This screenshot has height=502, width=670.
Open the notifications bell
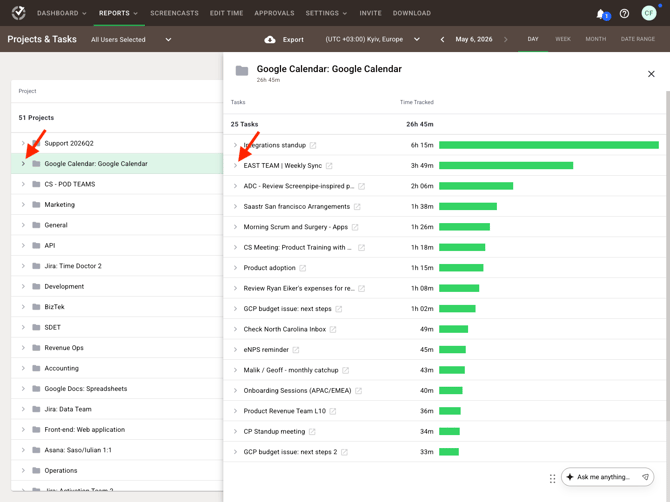point(601,14)
